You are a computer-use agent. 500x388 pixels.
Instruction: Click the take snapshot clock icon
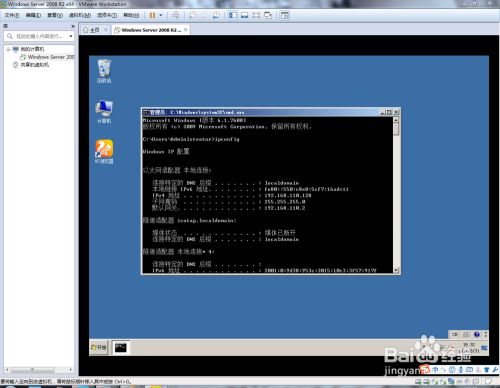193,15
